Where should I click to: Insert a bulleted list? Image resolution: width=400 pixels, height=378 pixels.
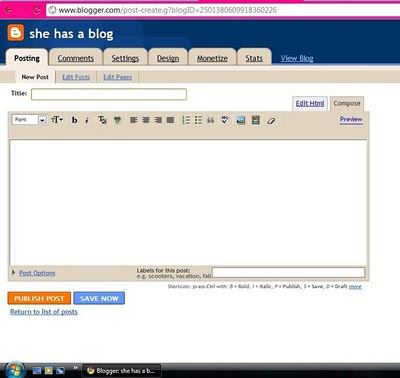(198, 120)
